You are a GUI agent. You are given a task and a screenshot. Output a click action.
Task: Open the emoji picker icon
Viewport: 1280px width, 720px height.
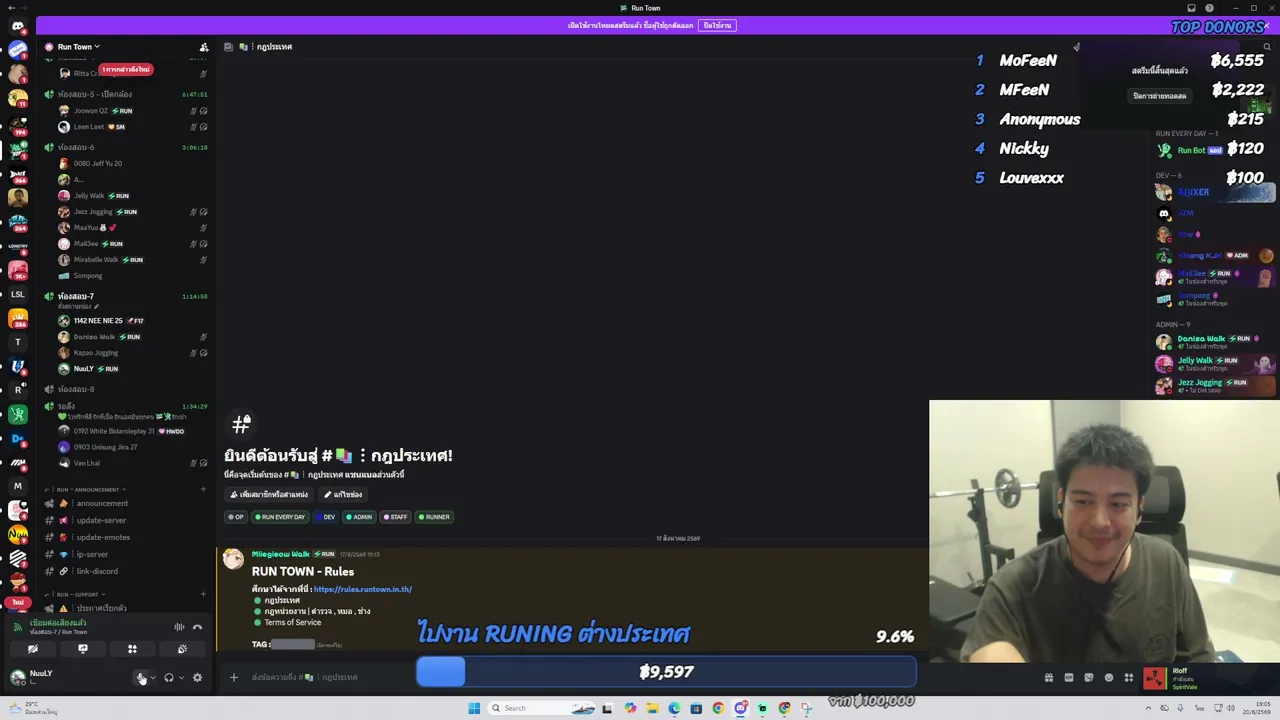[1109, 677]
